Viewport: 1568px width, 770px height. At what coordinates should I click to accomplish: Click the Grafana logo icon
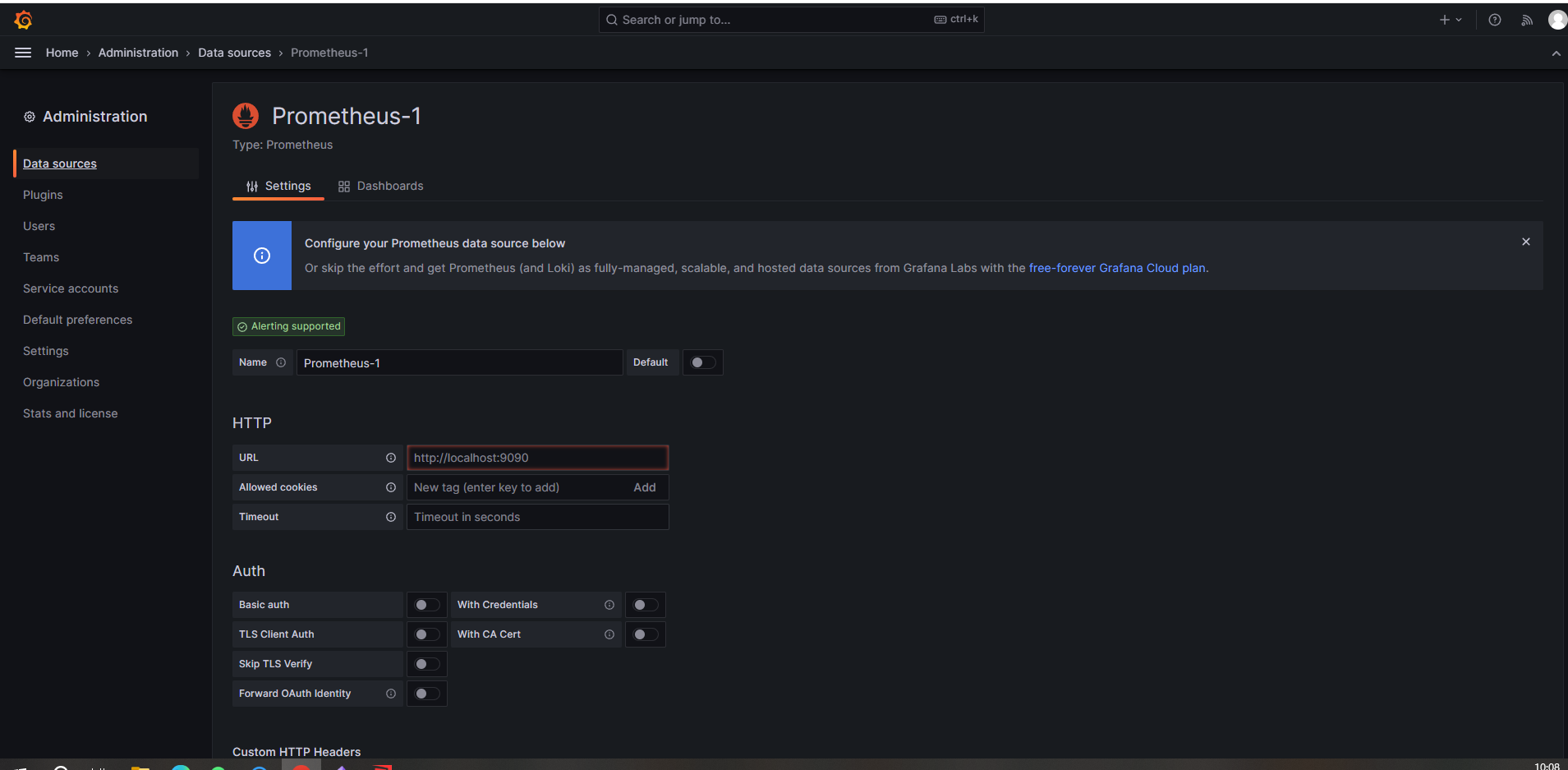pos(24,20)
